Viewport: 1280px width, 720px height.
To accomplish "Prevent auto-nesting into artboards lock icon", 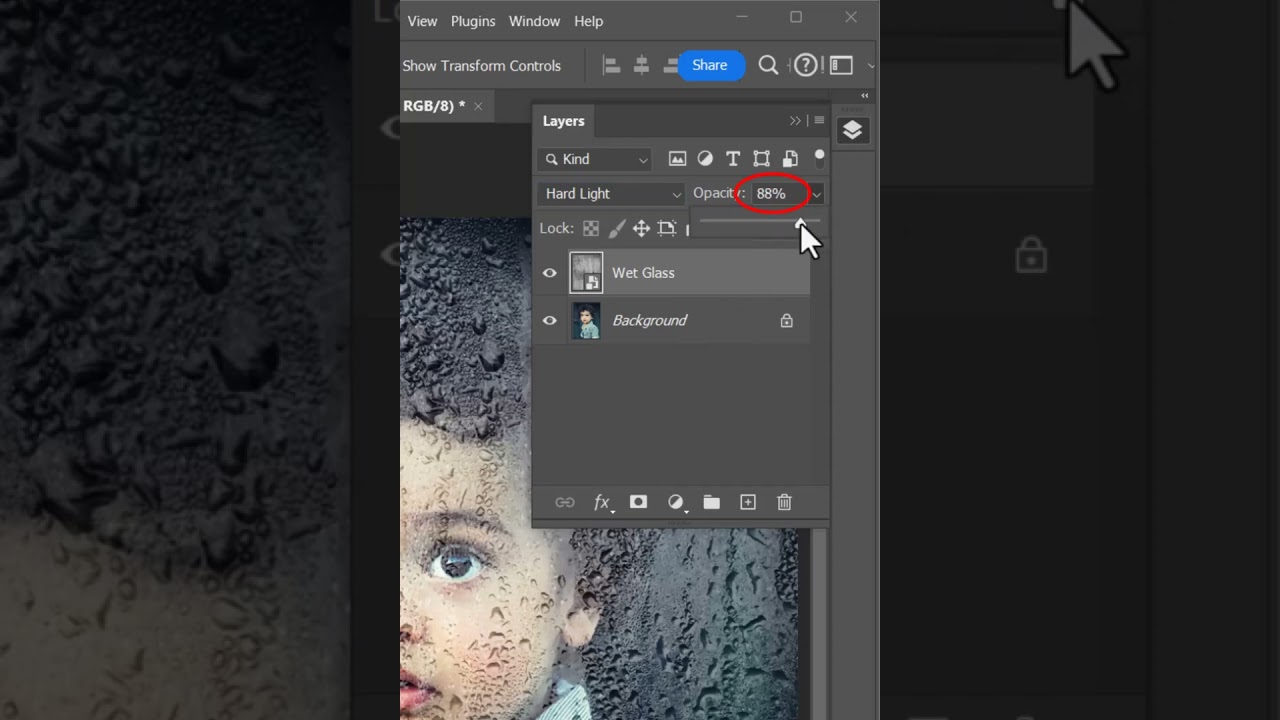I will (667, 228).
